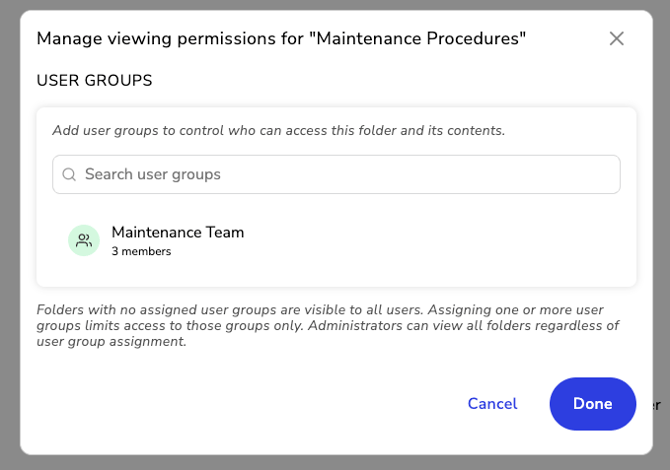Click partially hidden text behind dialog's right edge
Image resolution: width=670 pixels, height=470 pixels.
(657, 405)
